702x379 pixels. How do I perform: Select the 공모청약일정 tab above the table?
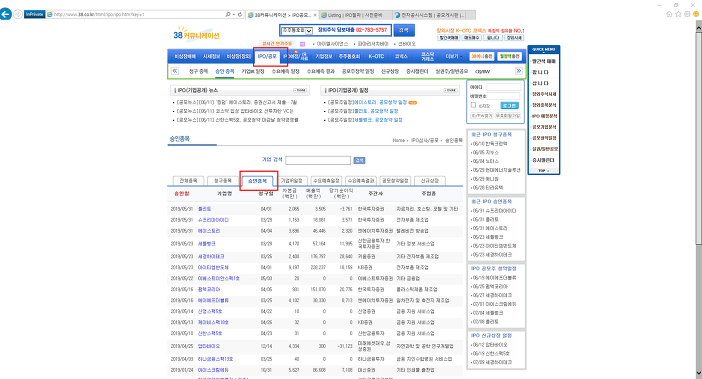[395, 181]
